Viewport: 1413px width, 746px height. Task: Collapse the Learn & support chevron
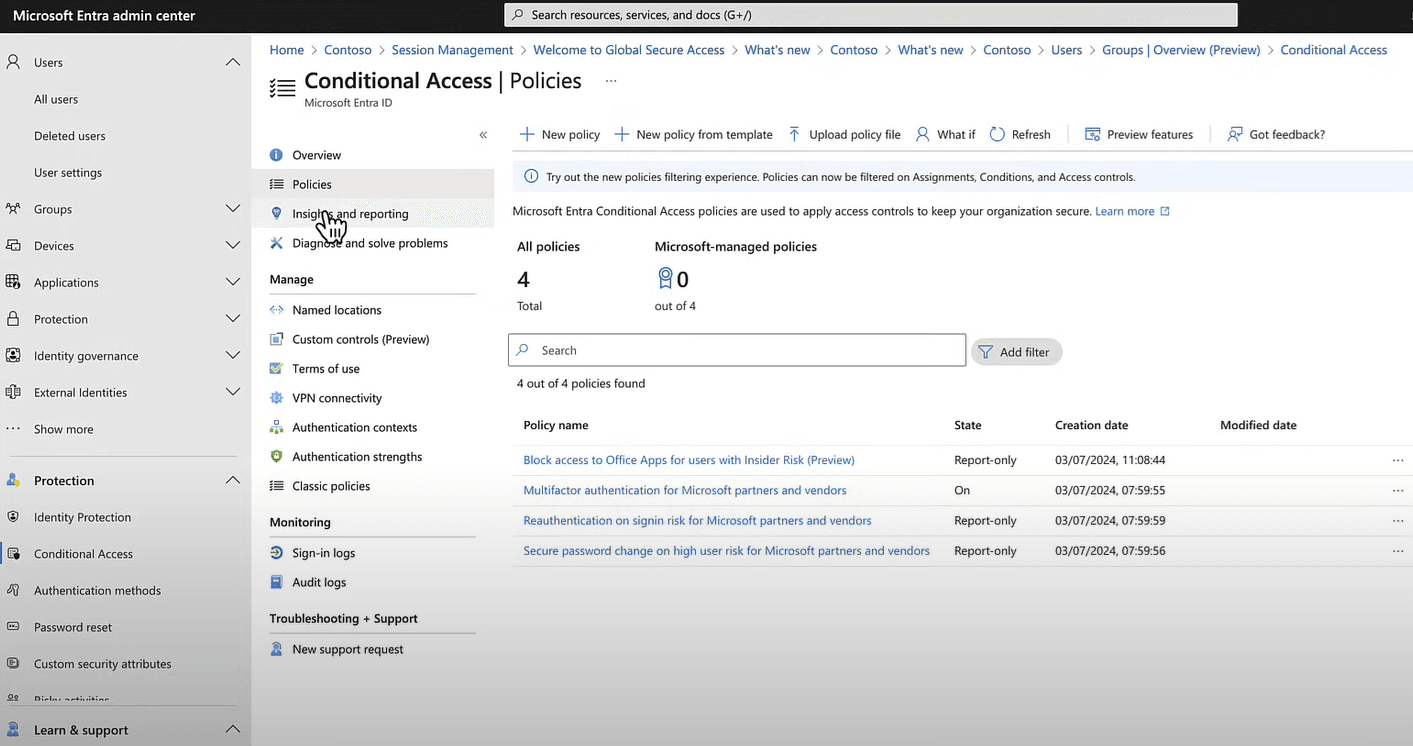(233, 729)
